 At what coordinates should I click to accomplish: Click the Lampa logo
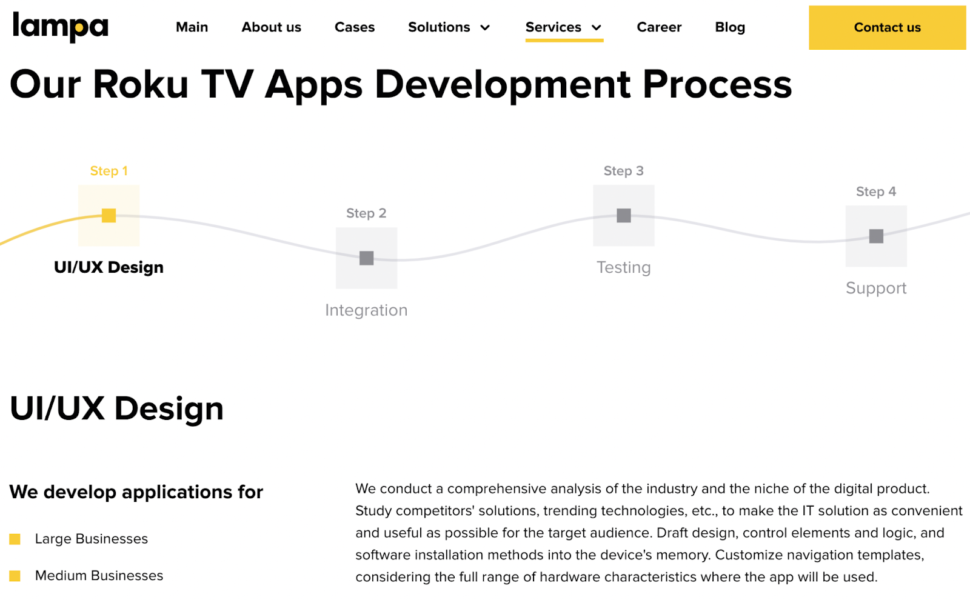[x=59, y=27]
